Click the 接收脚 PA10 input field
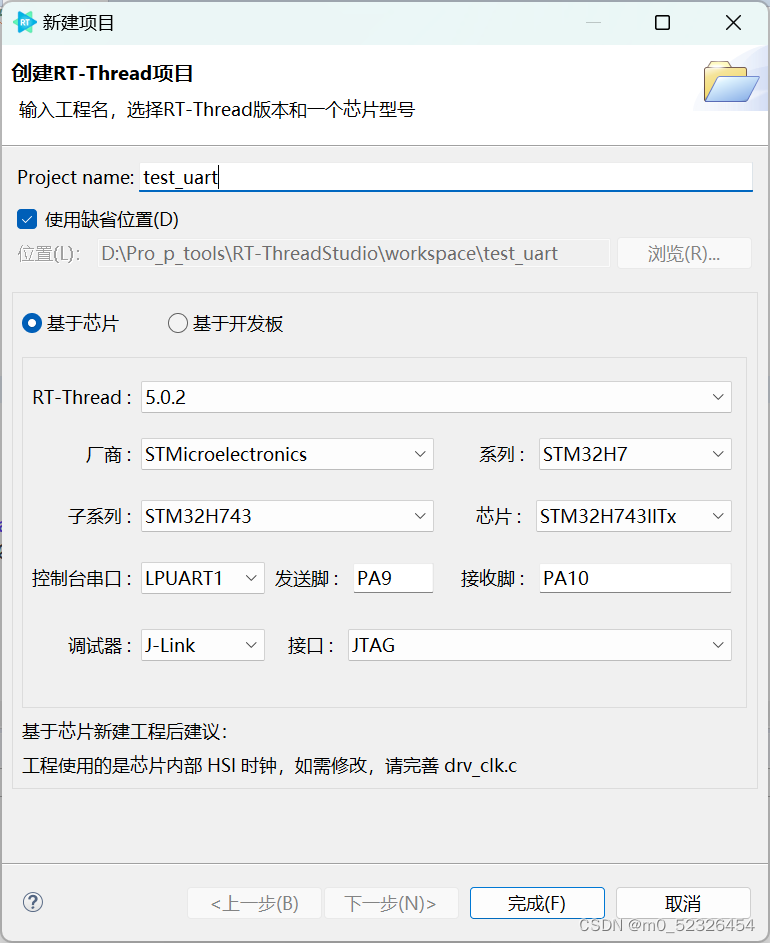Viewport: 770px width, 943px height. [635, 578]
